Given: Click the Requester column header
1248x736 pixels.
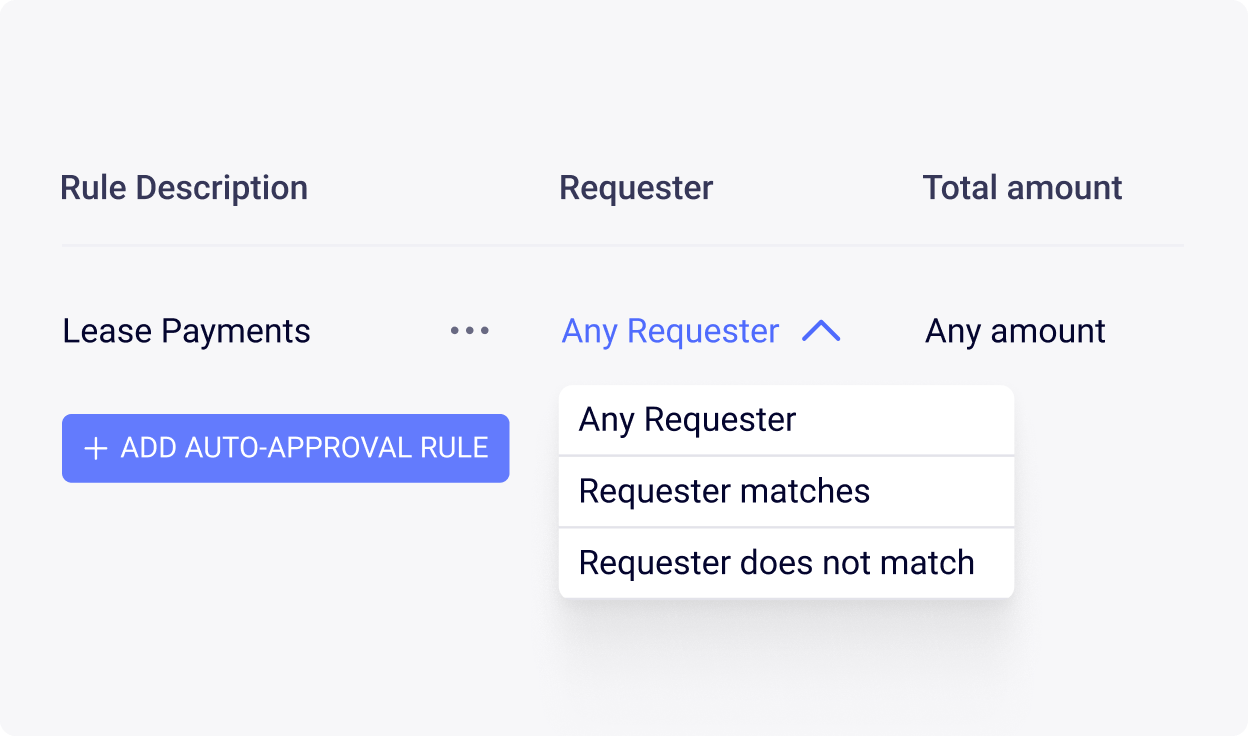Looking at the screenshot, I should click(x=636, y=187).
